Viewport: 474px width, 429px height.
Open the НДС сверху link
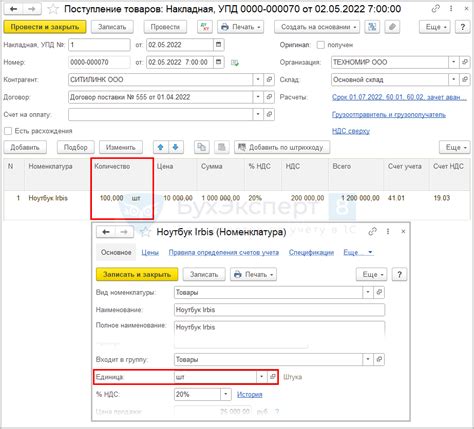351,131
